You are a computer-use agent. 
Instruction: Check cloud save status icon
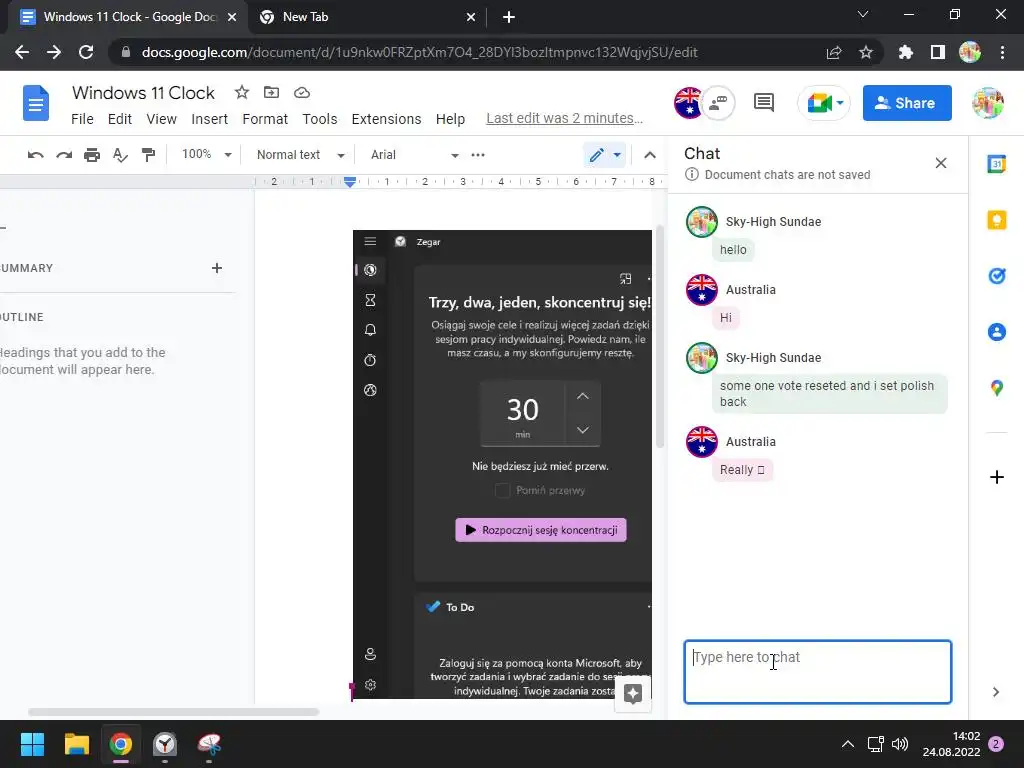[302, 93]
